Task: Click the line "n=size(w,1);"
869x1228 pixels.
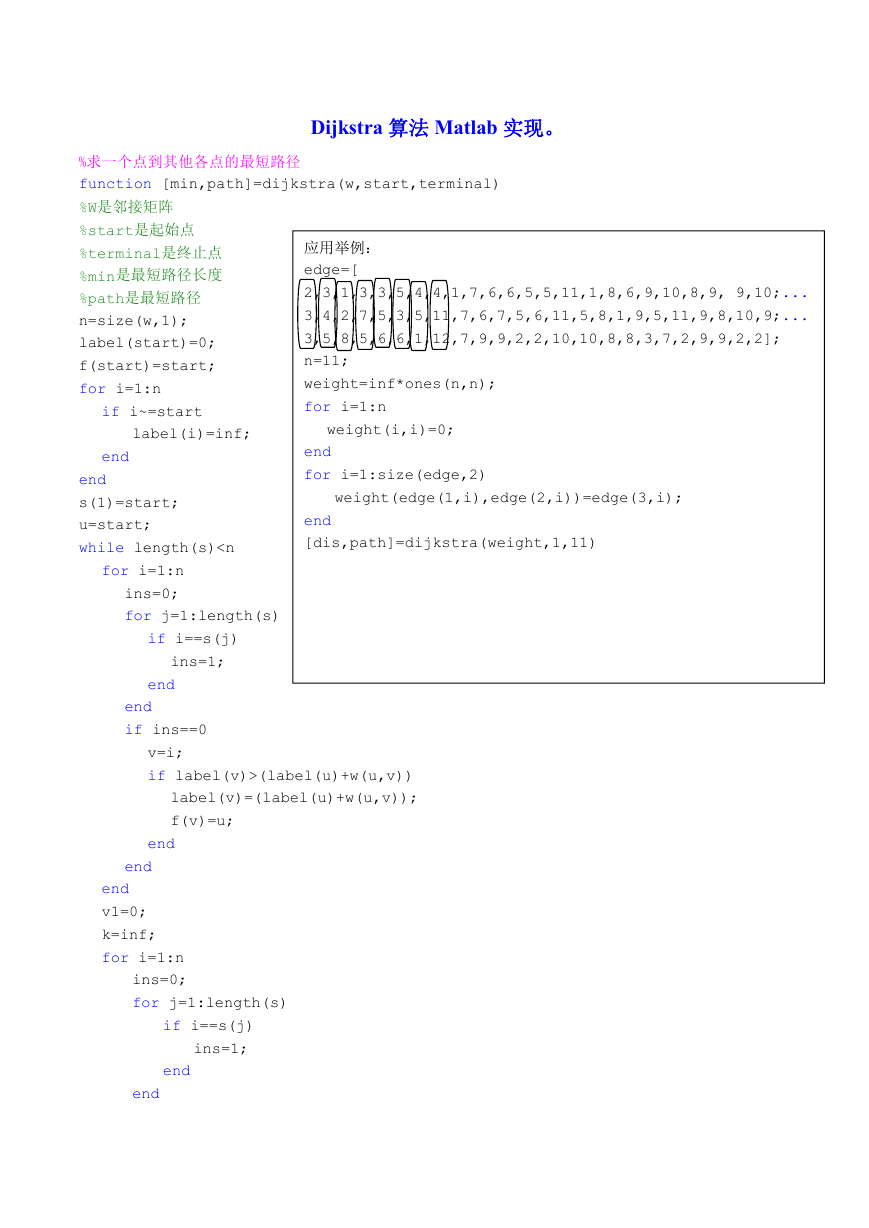Action: [x=133, y=321]
